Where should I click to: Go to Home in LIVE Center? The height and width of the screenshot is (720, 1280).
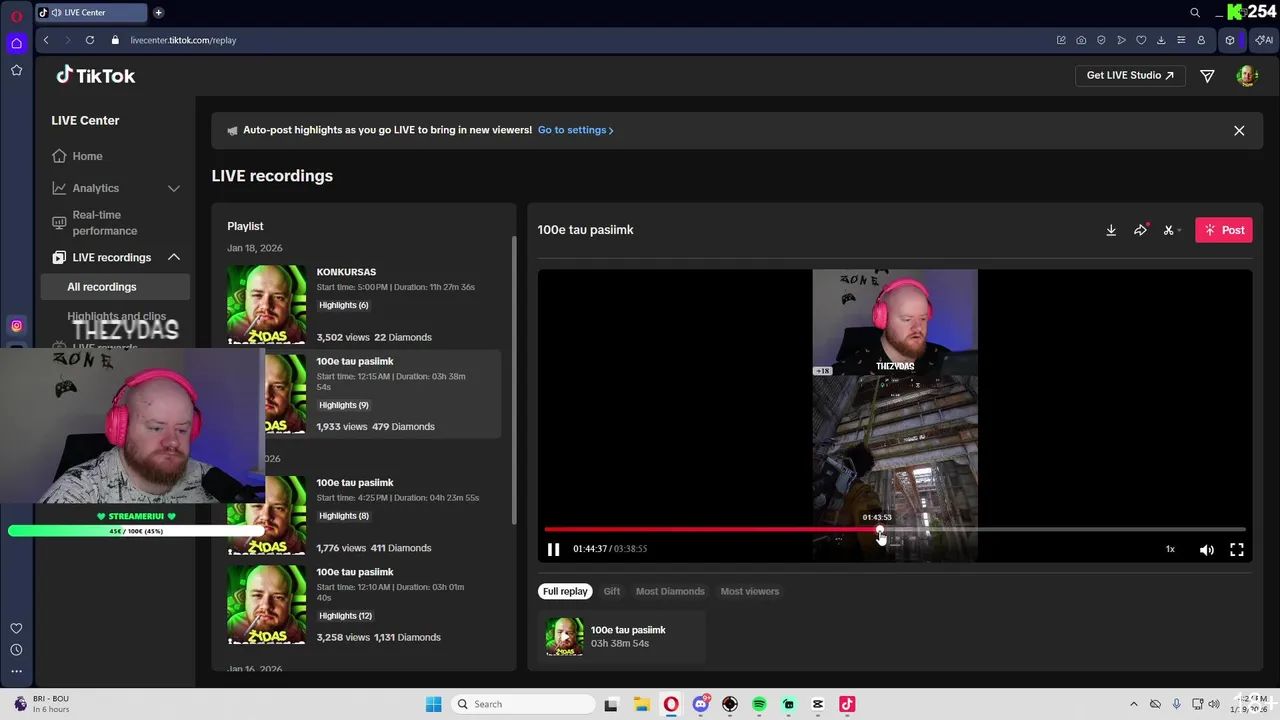pyautogui.click(x=87, y=156)
